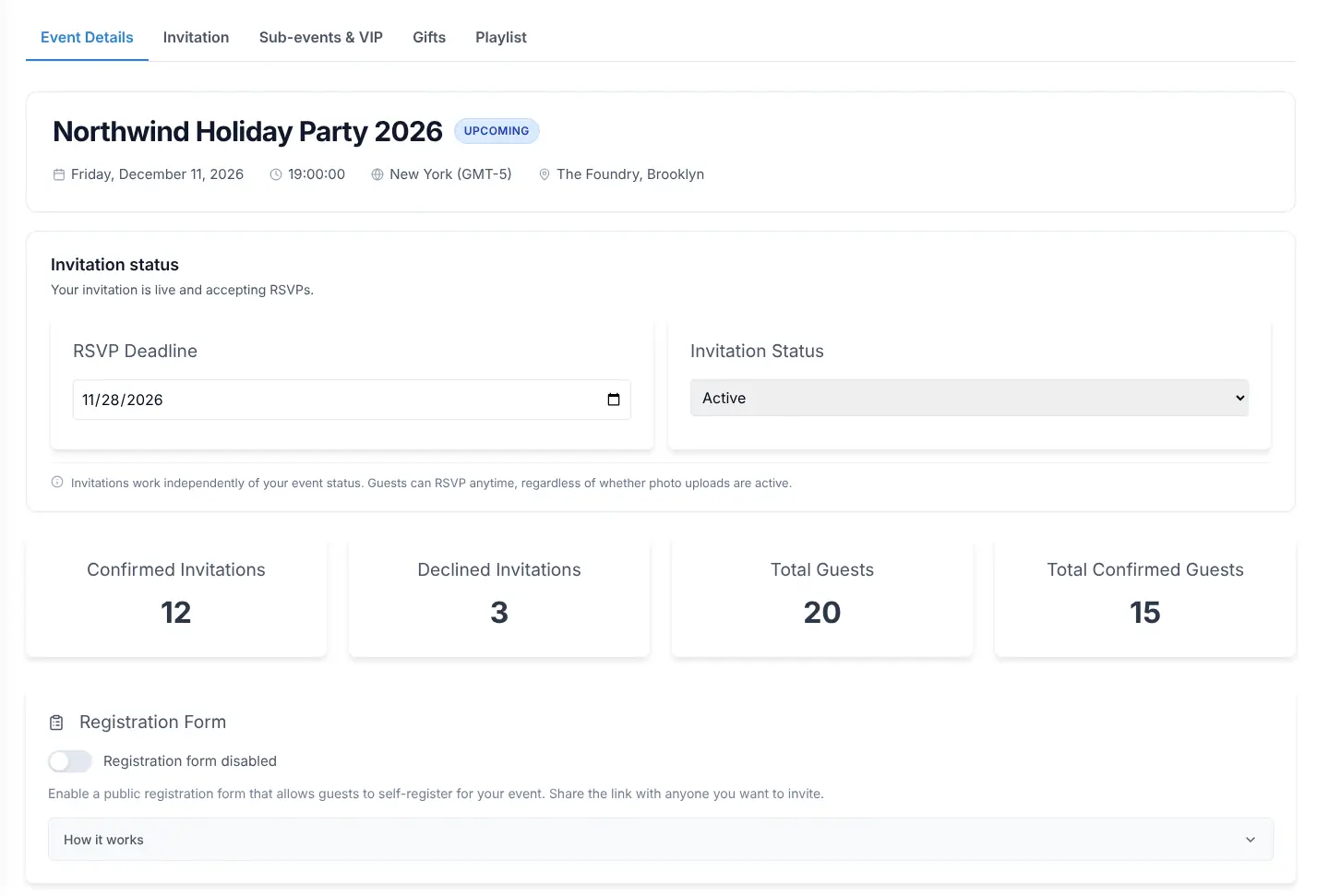The height and width of the screenshot is (896, 1329).
Task: Expand the How it works section
Action: 661,840
